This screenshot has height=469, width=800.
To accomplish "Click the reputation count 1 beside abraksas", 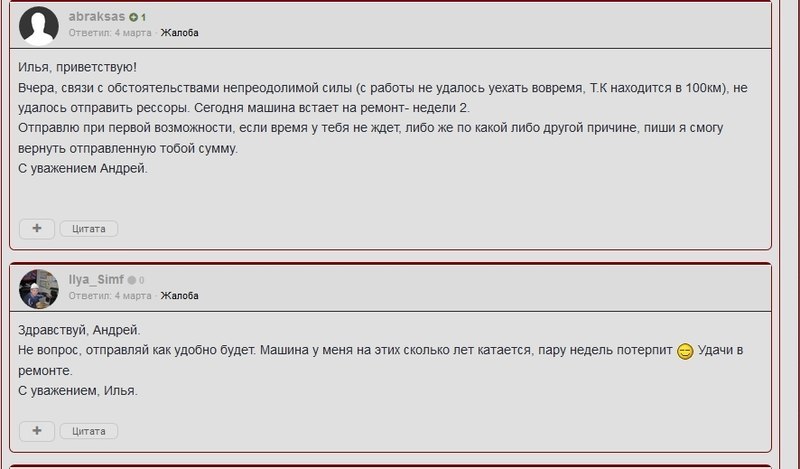I will (x=144, y=18).
